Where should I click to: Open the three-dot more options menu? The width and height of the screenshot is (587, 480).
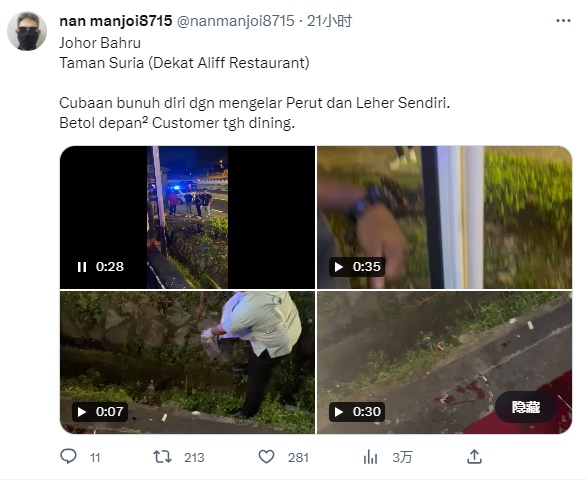click(x=563, y=21)
